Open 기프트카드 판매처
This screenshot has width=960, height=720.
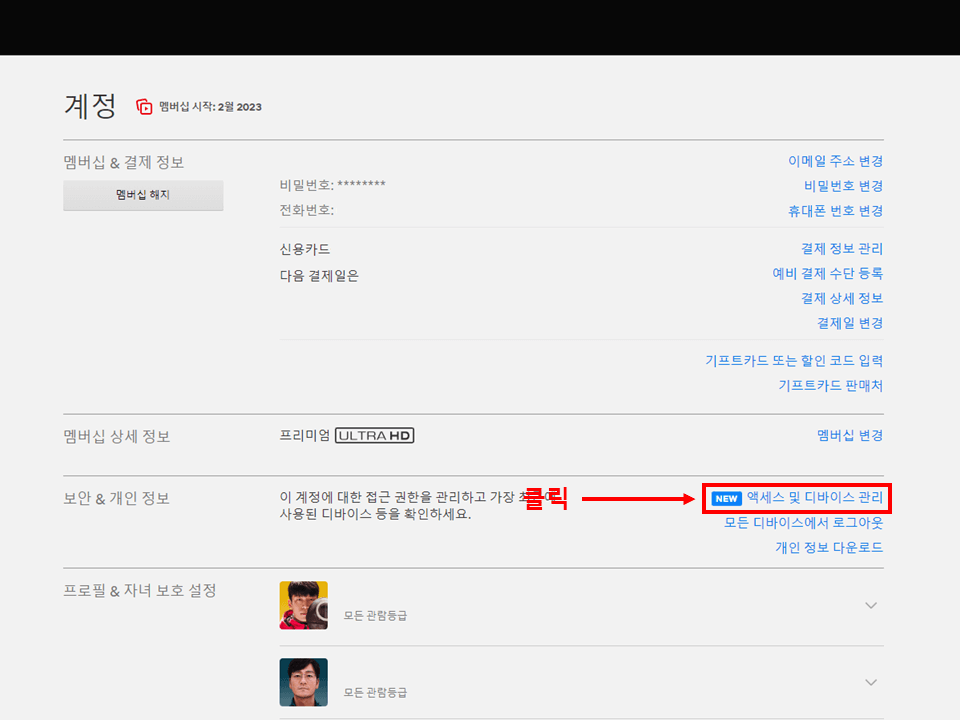[x=831, y=385]
